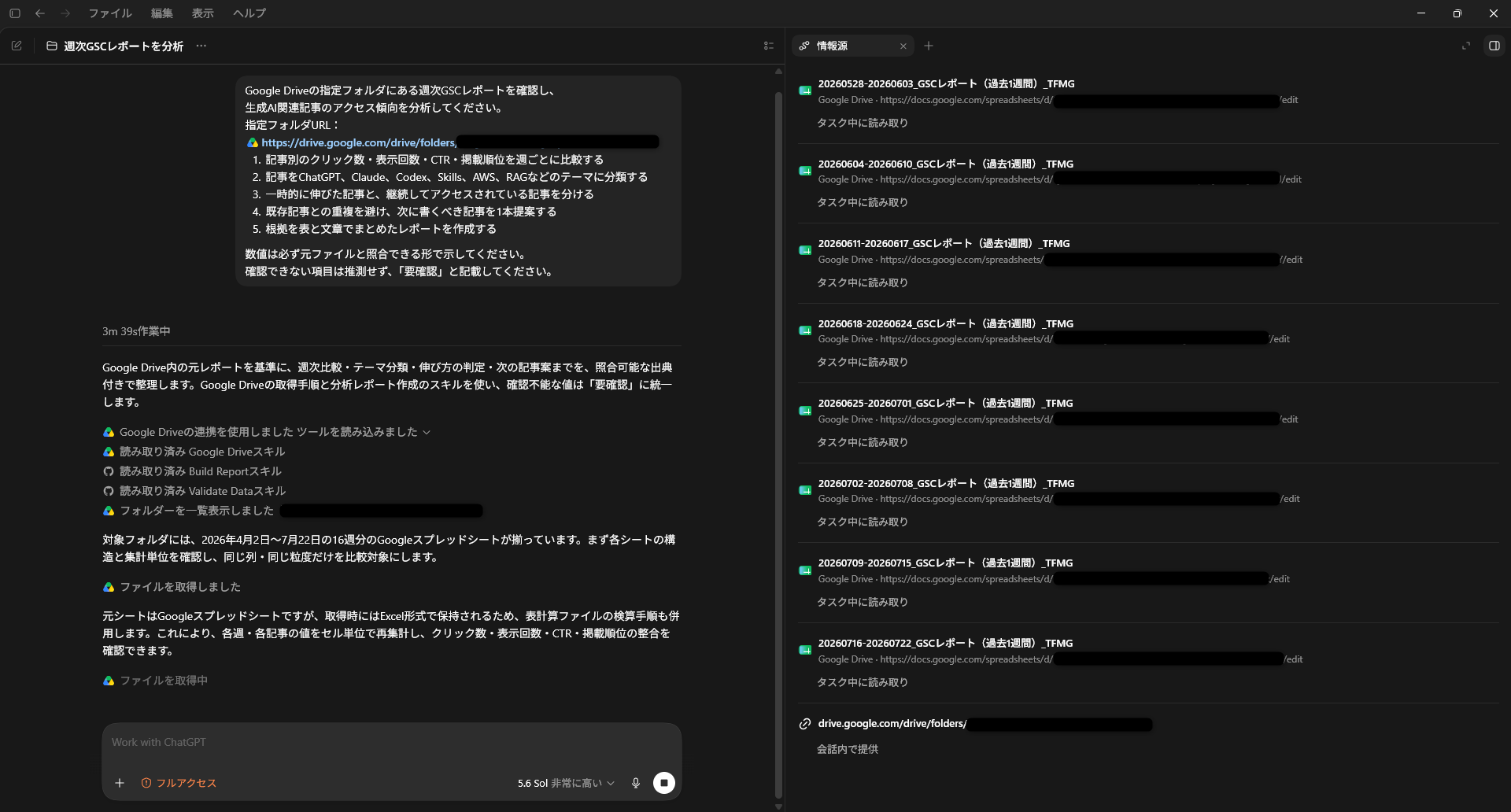
Task: Stop the running task with stop button
Action: 664,783
